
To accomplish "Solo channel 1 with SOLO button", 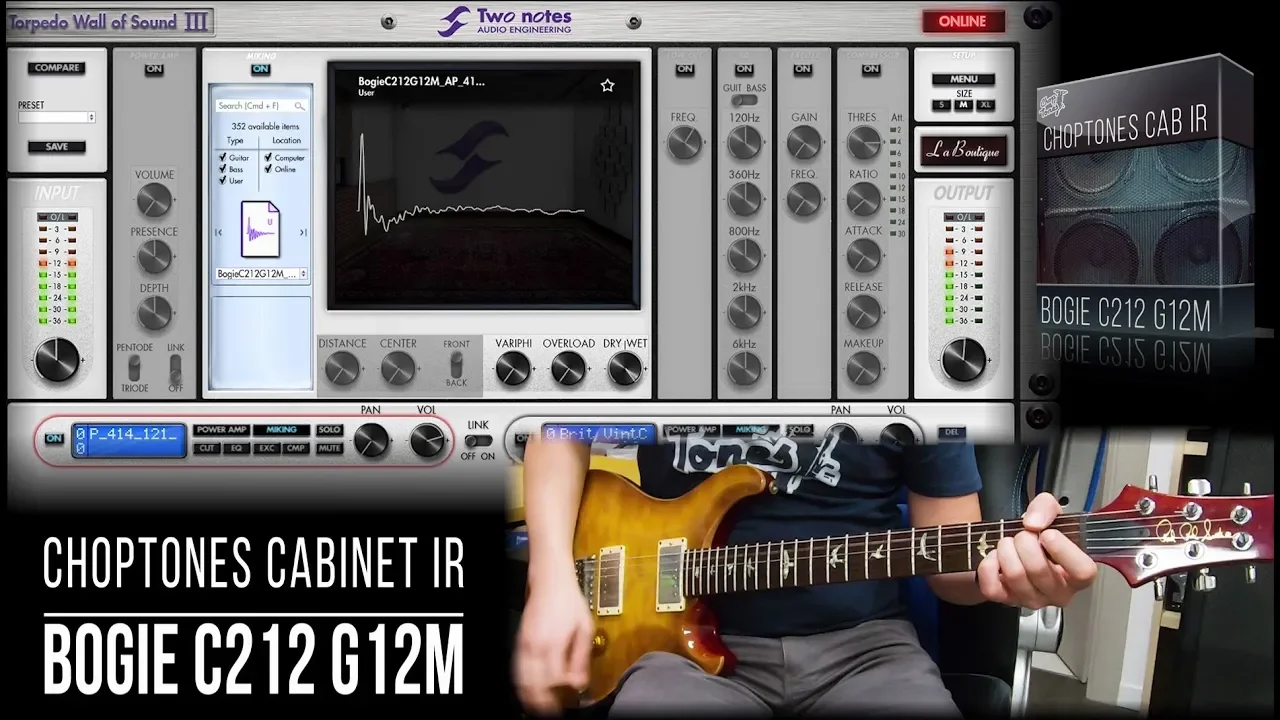I will pyautogui.click(x=329, y=430).
